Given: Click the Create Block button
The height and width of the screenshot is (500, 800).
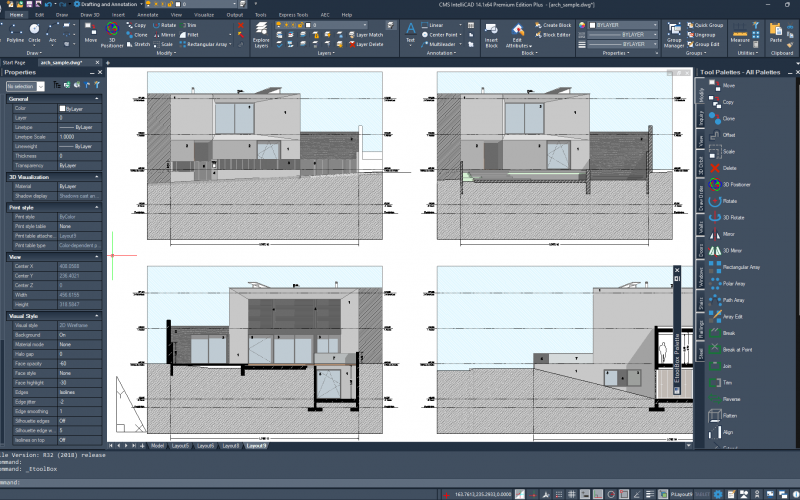Looking at the screenshot, I should point(555,24).
